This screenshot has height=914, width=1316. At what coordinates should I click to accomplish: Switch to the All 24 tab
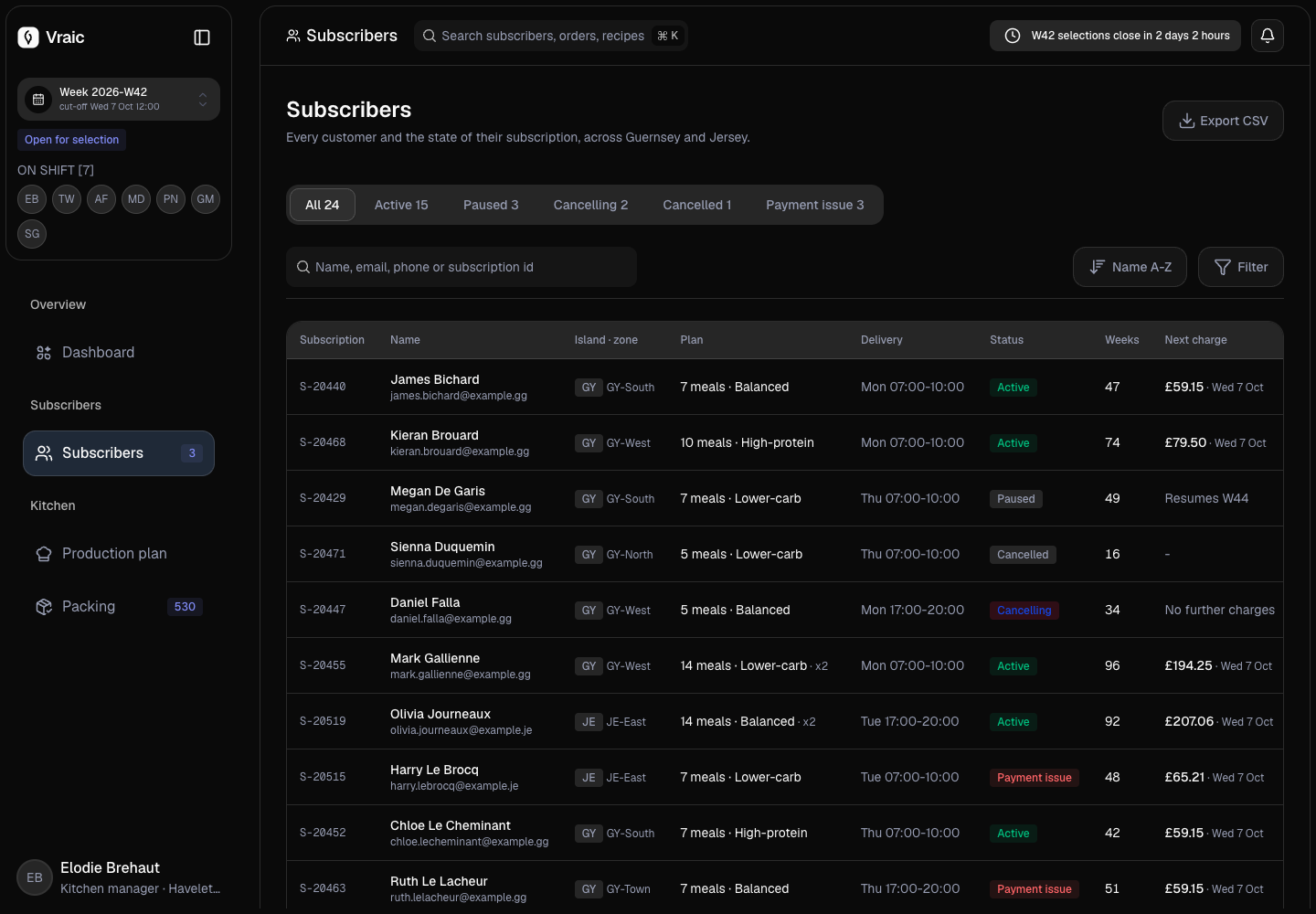[x=322, y=205]
